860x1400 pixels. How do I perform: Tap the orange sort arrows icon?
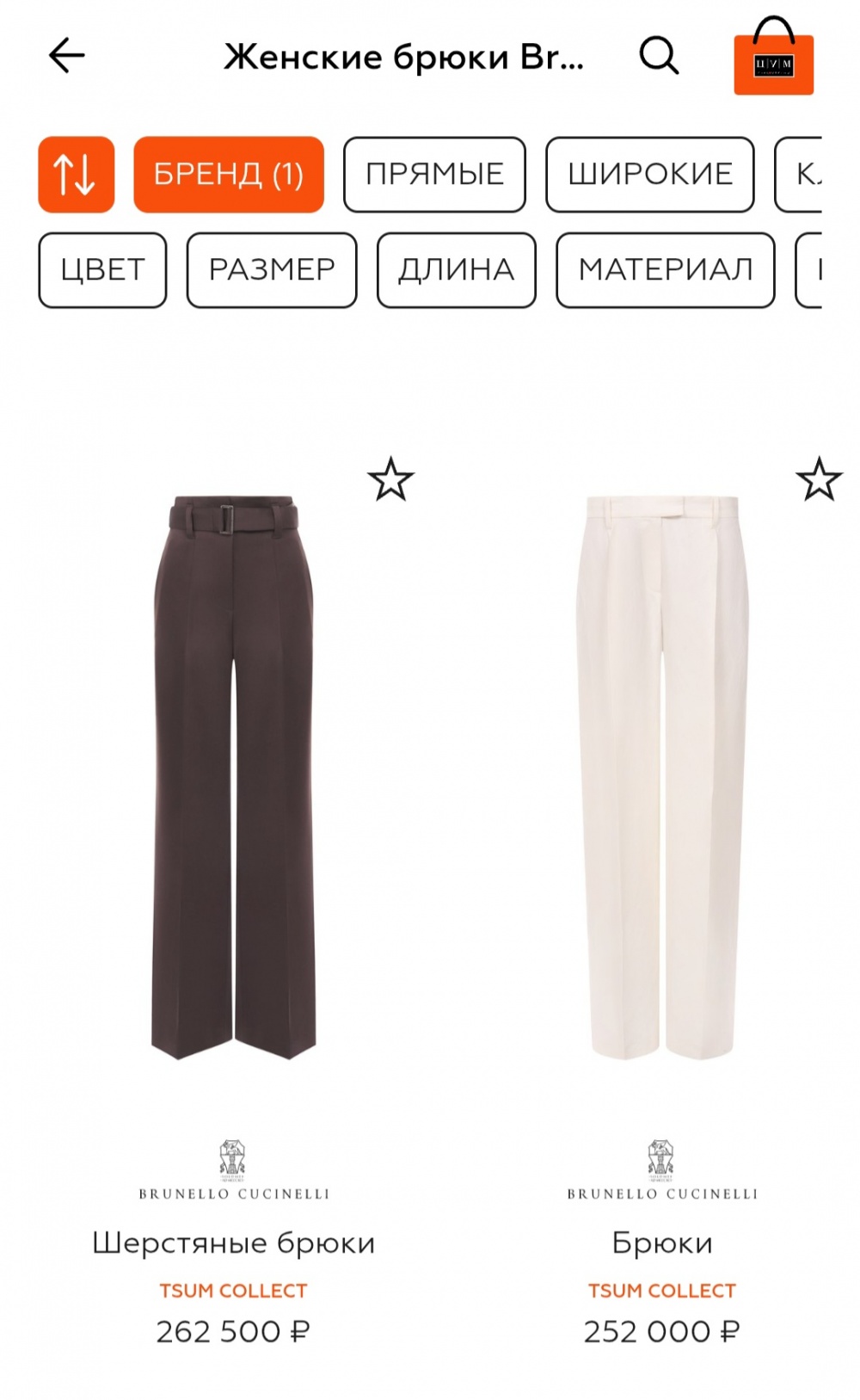tap(77, 175)
